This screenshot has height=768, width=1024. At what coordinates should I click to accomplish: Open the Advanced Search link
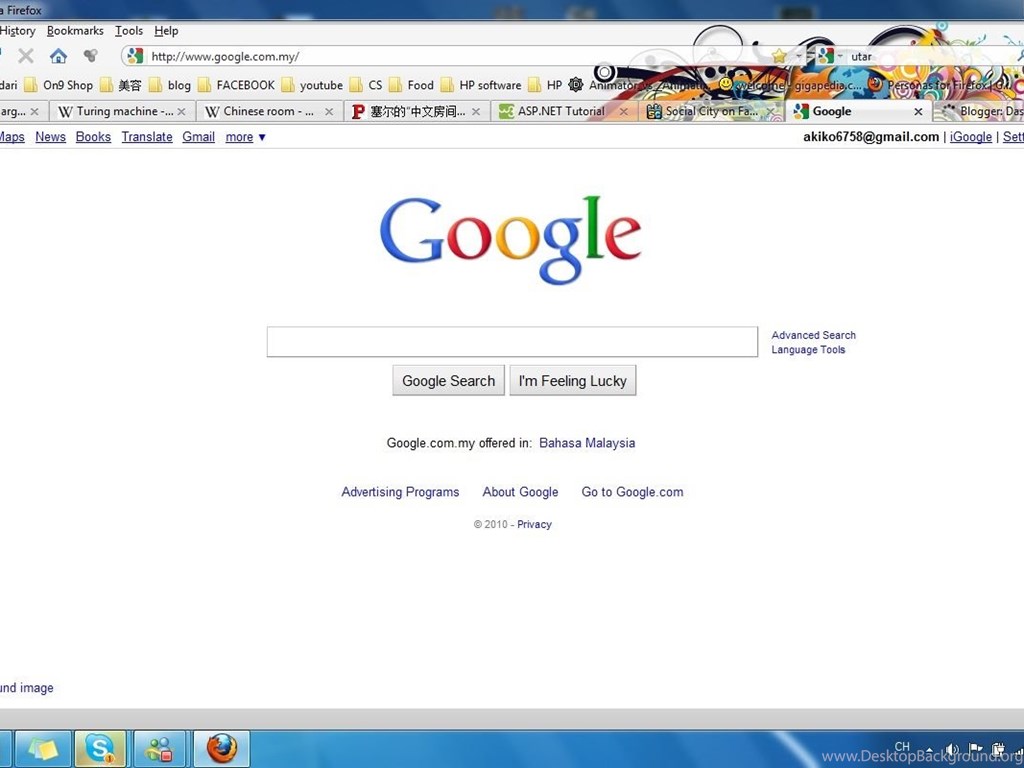click(x=813, y=335)
